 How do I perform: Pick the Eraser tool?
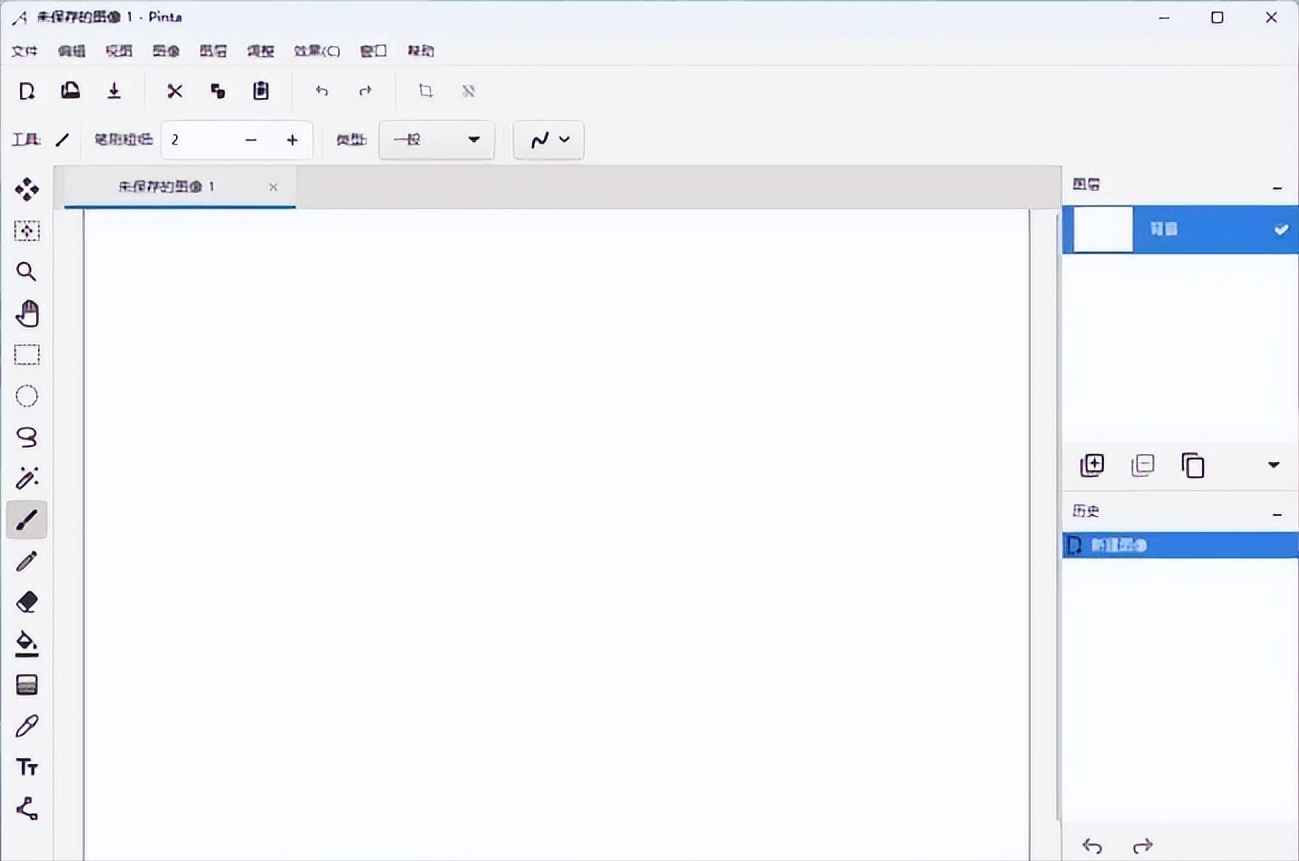pyautogui.click(x=27, y=602)
